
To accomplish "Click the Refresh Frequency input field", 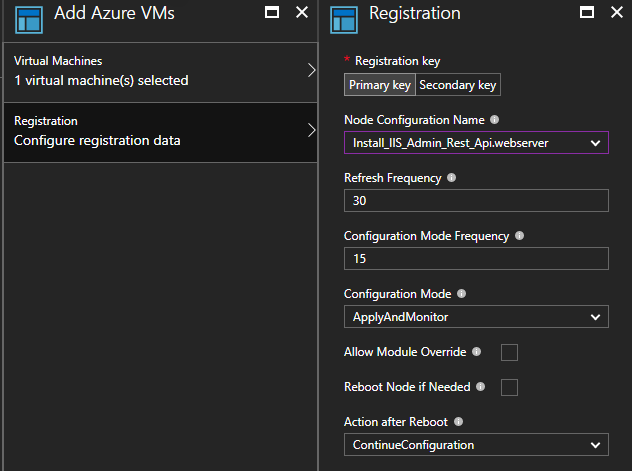I will (x=476, y=201).
